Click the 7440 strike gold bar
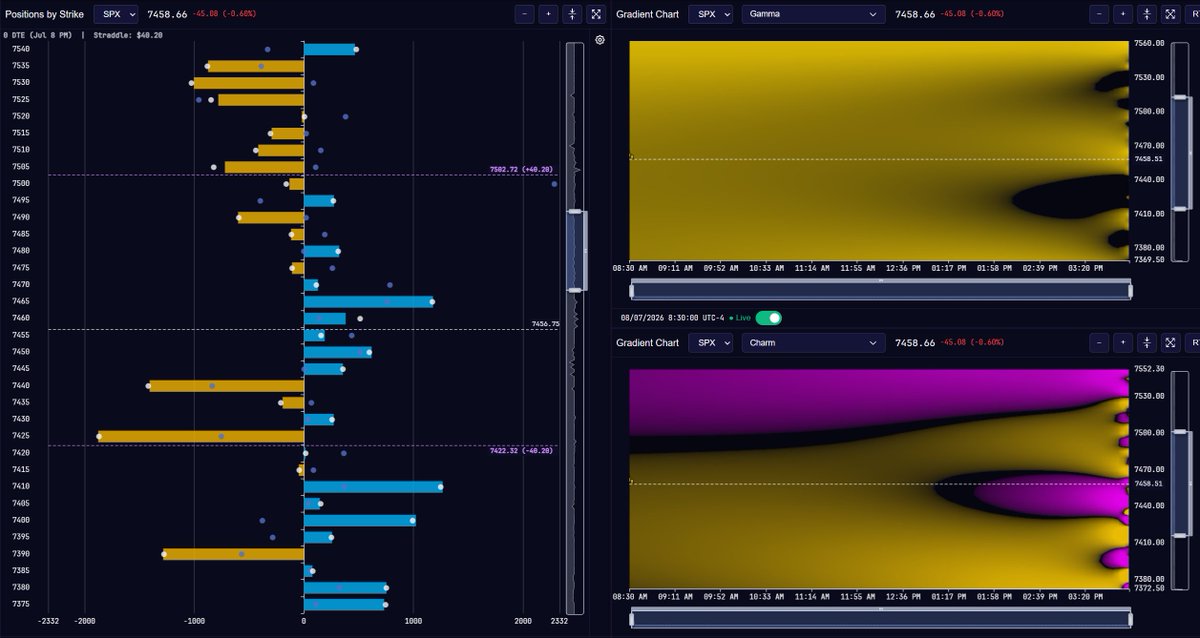The height and width of the screenshot is (638, 1200). tap(226, 385)
